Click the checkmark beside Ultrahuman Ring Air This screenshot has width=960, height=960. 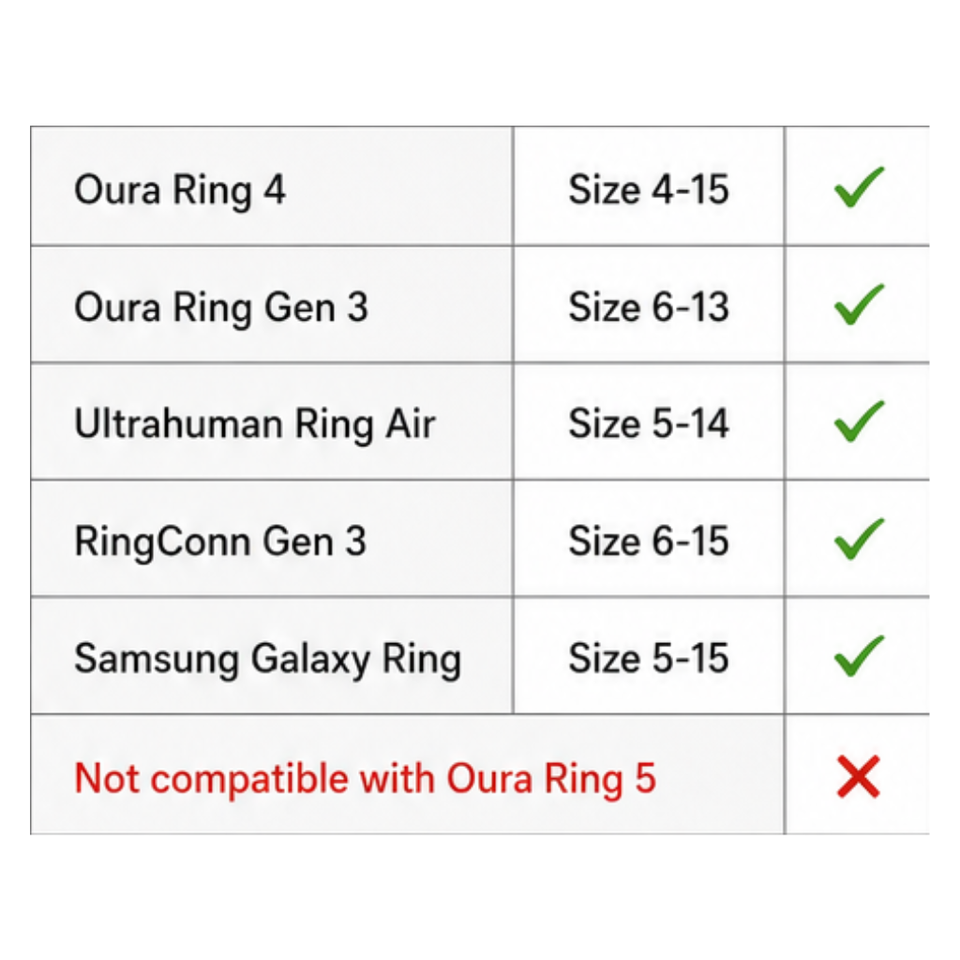(859, 421)
